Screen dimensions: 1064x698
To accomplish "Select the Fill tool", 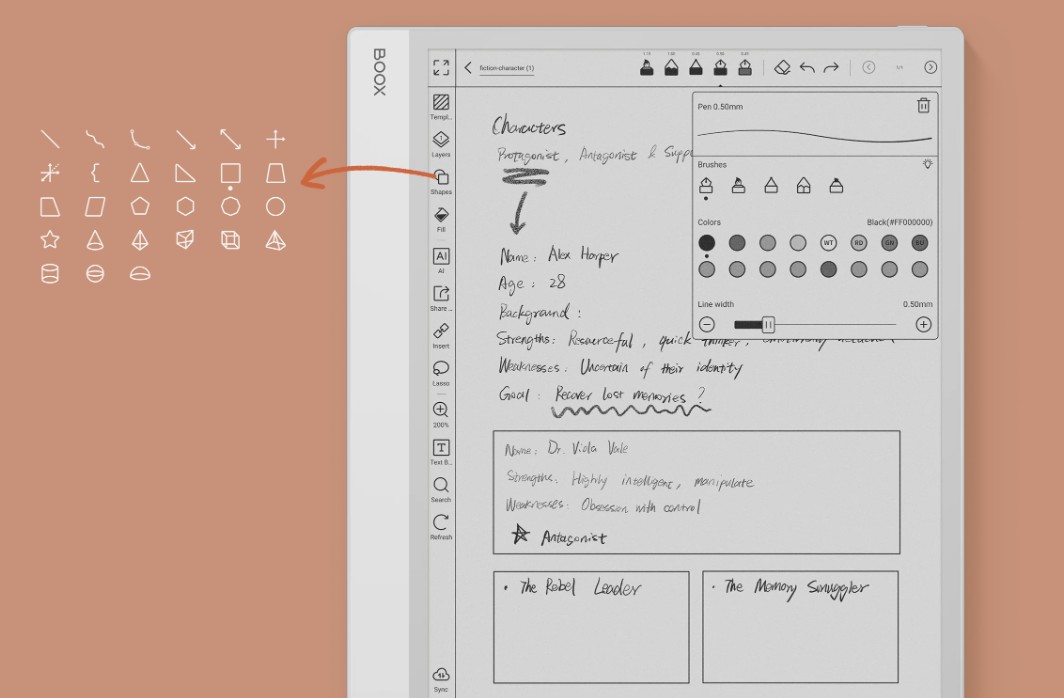I will point(441,219).
